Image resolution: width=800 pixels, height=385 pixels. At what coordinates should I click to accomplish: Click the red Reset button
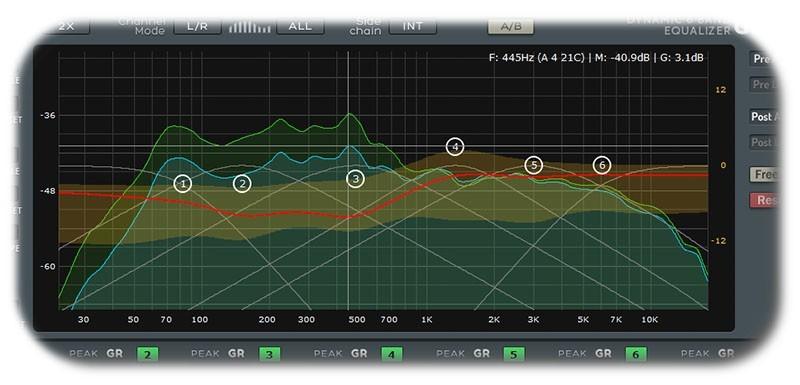[764, 200]
